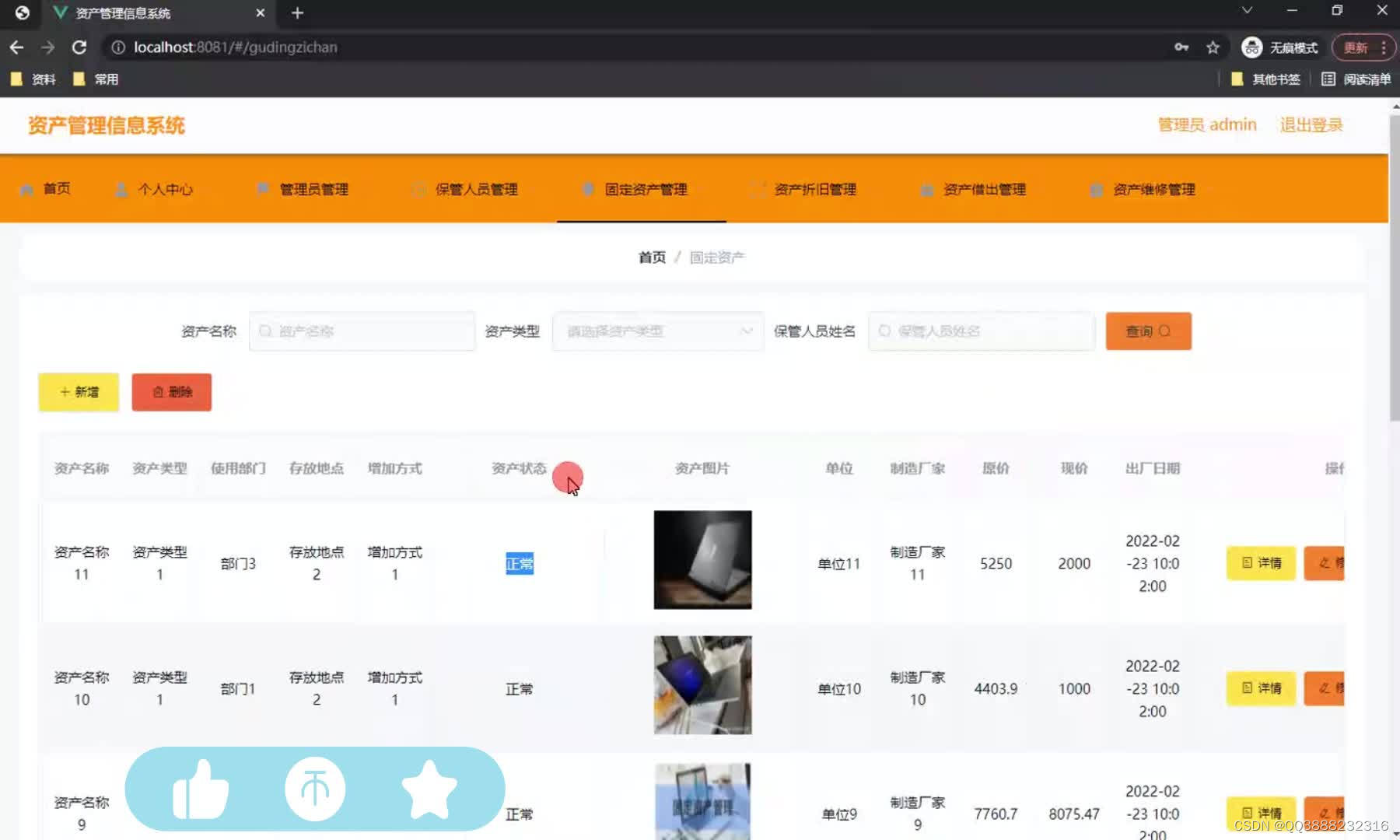Open the 无痕模式 incognito profile icon
Viewport: 1400px width, 840px height.
click(1251, 47)
